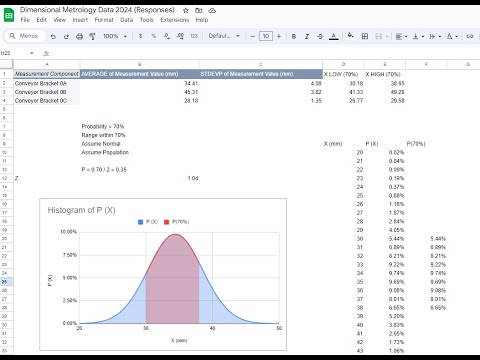The height and width of the screenshot is (360, 480).
Task: Click the move to folder icon
Action: (199, 10)
